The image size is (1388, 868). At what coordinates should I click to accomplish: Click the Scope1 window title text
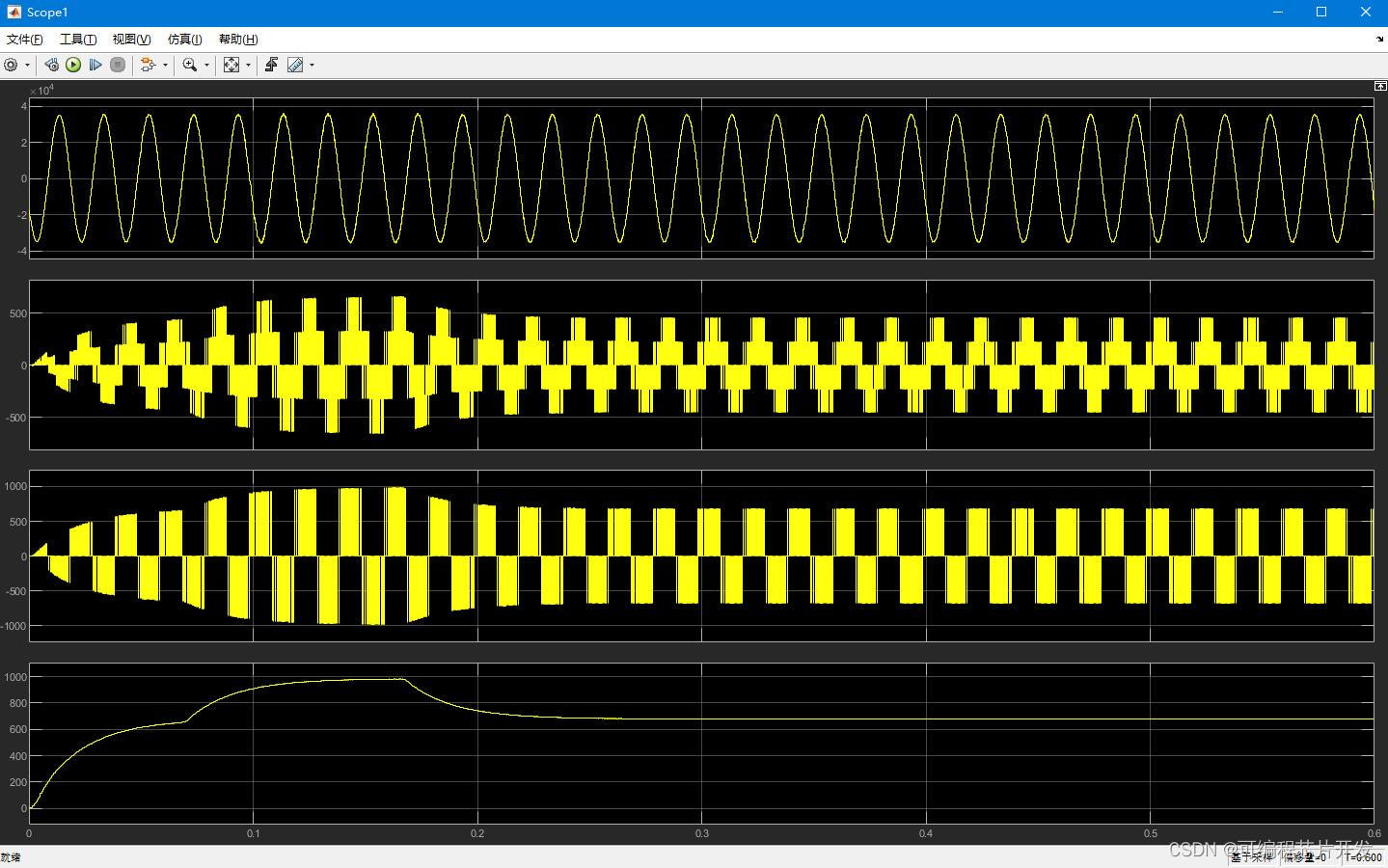pos(47,13)
